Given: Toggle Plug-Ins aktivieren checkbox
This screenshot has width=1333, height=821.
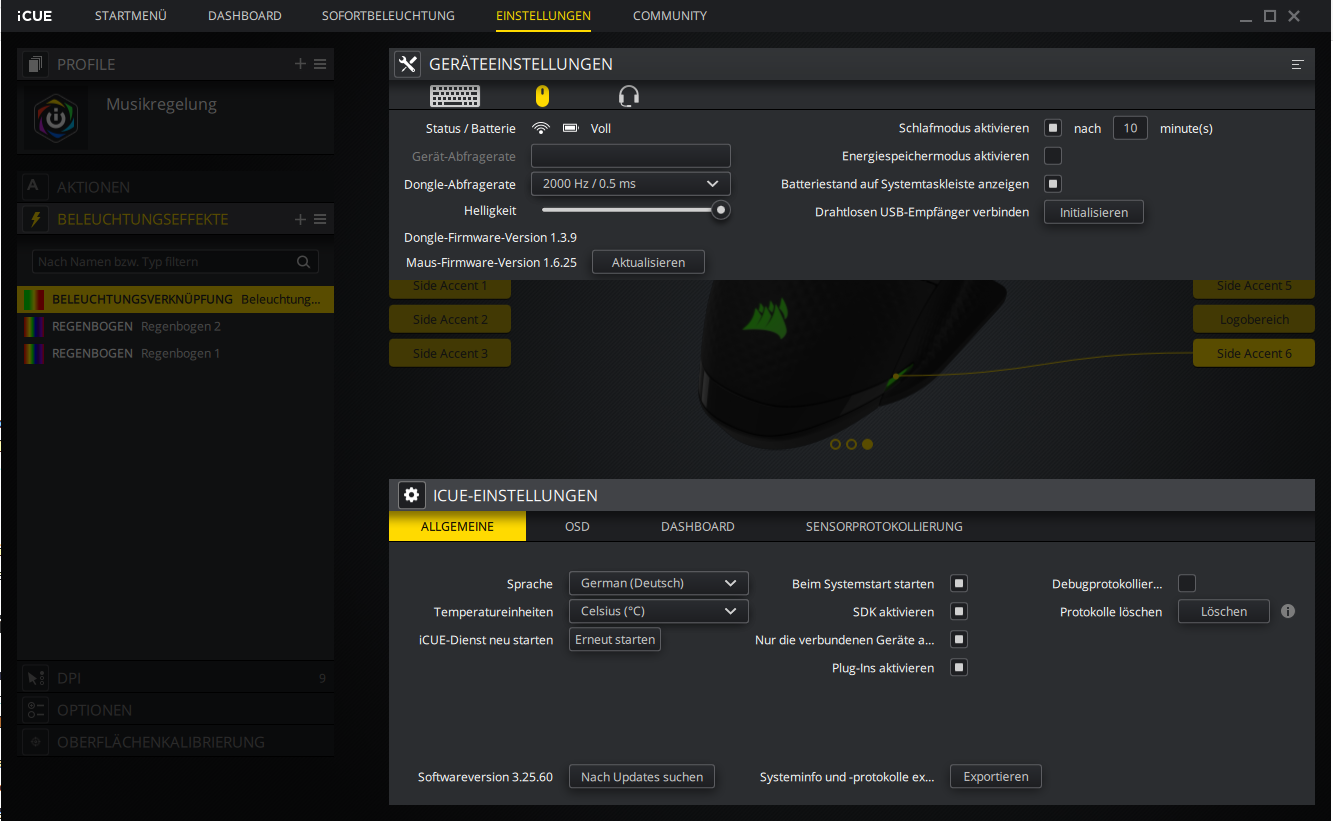Looking at the screenshot, I should pyautogui.click(x=959, y=667).
